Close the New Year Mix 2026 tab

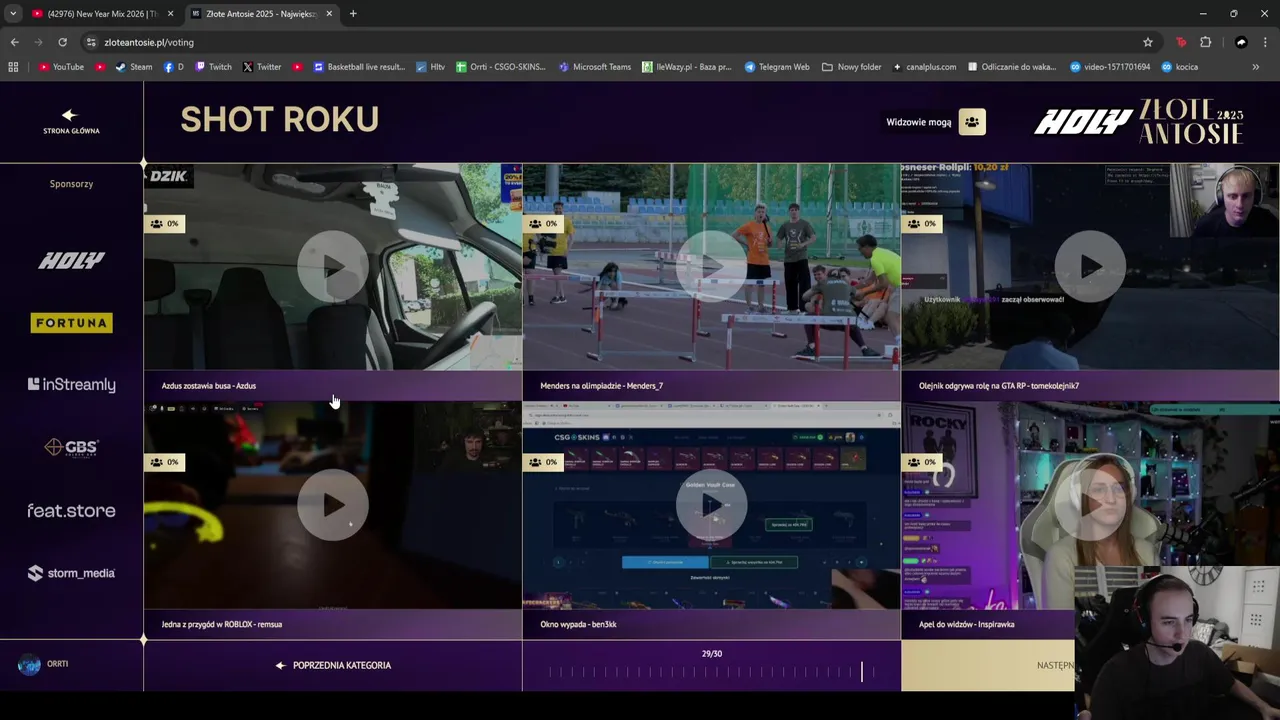(x=171, y=14)
